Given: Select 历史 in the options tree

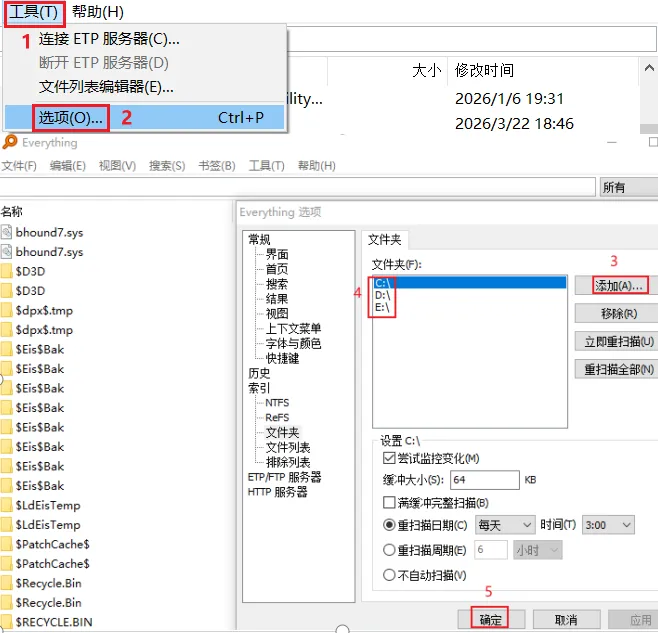Looking at the screenshot, I should [259, 373].
